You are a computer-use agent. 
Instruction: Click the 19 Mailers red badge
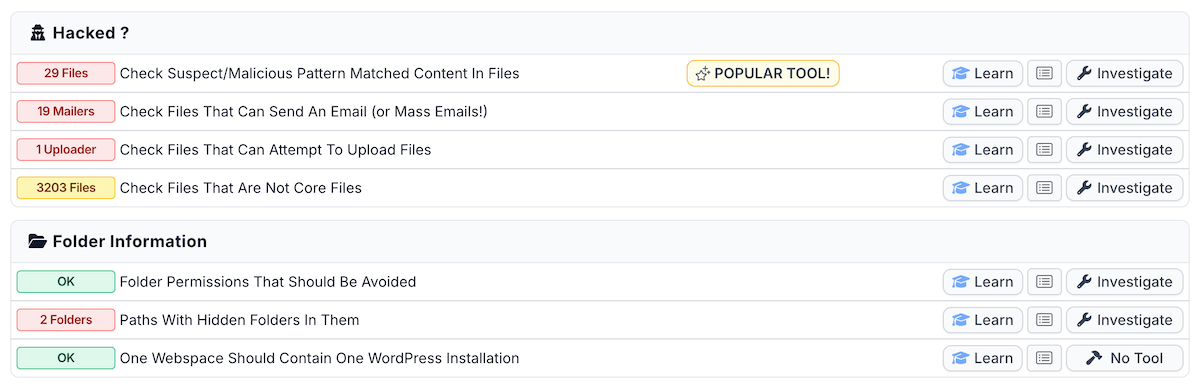click(x=66, y=111)
